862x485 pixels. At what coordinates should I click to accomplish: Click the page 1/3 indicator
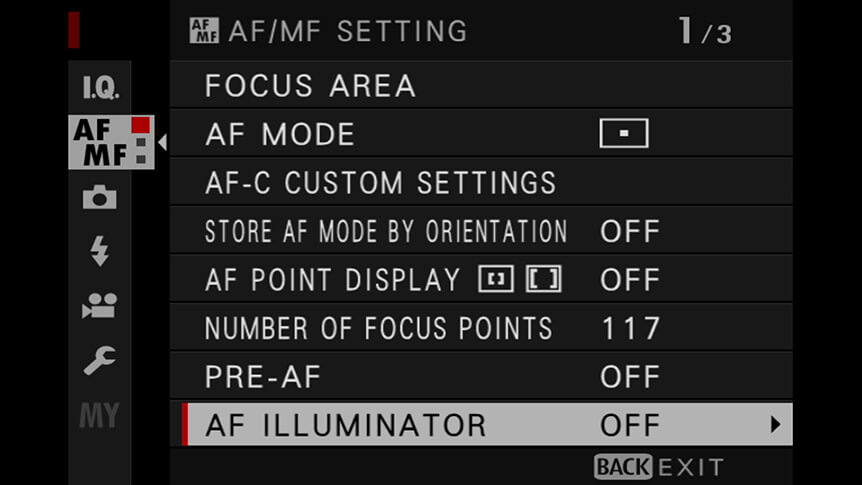(705, 31)
